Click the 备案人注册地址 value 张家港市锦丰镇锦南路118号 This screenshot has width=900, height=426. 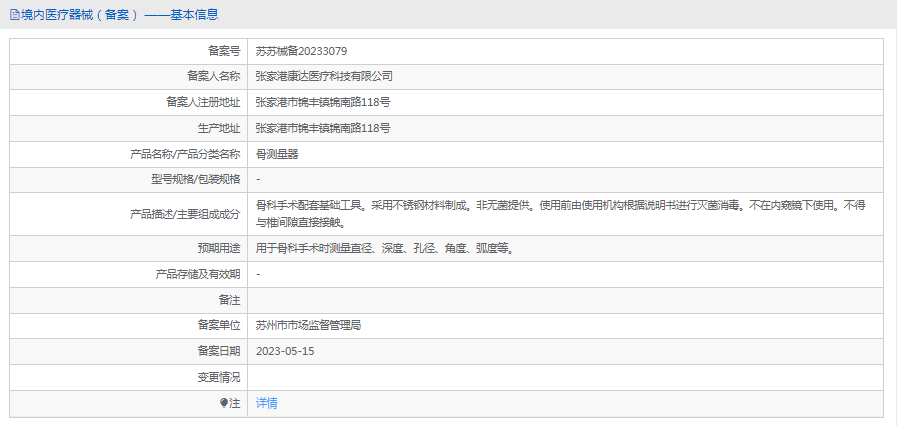click(x=323, y=102)
